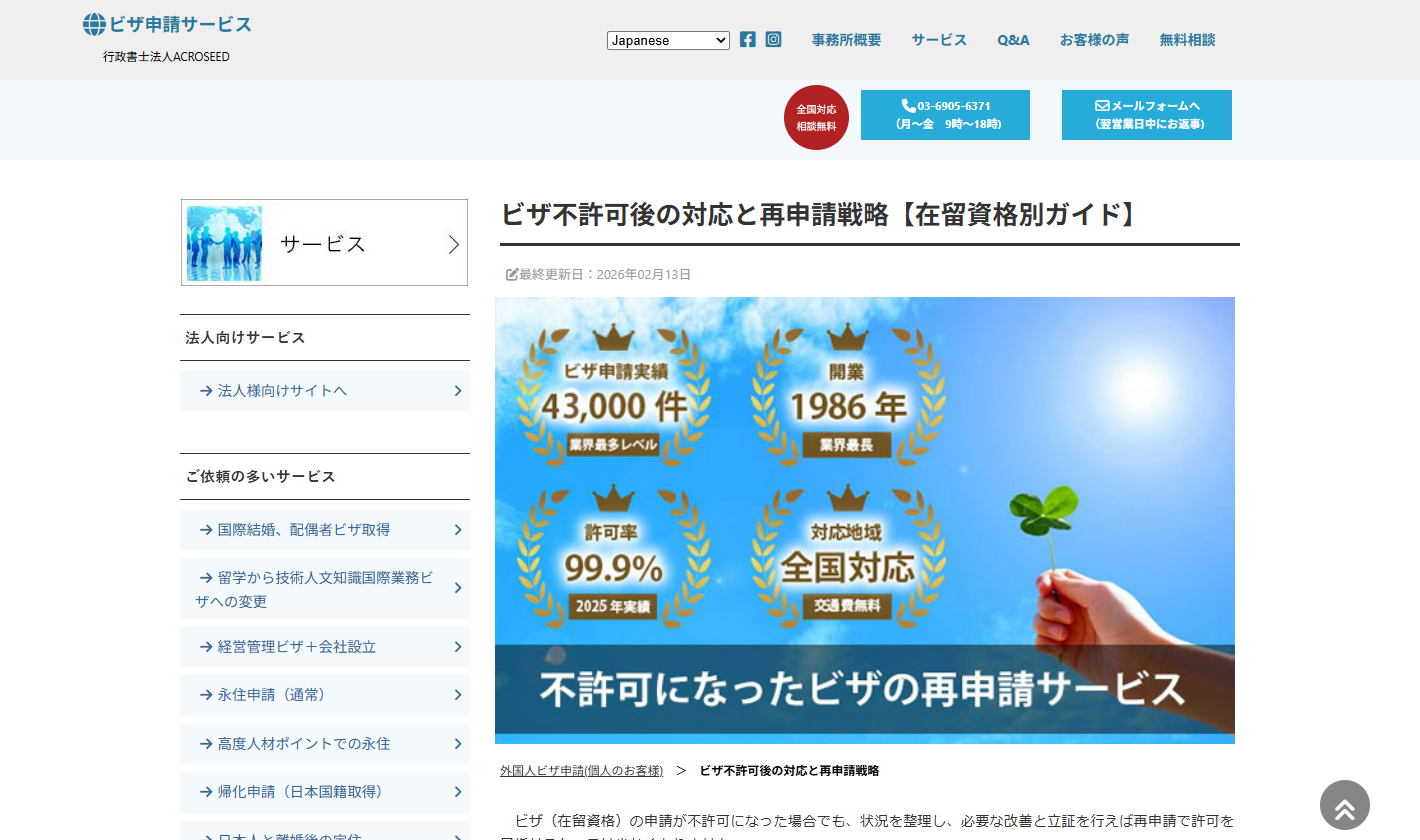Click the visa reapplication banner image
Screen dimensions: 1420x840
[865, 519]
